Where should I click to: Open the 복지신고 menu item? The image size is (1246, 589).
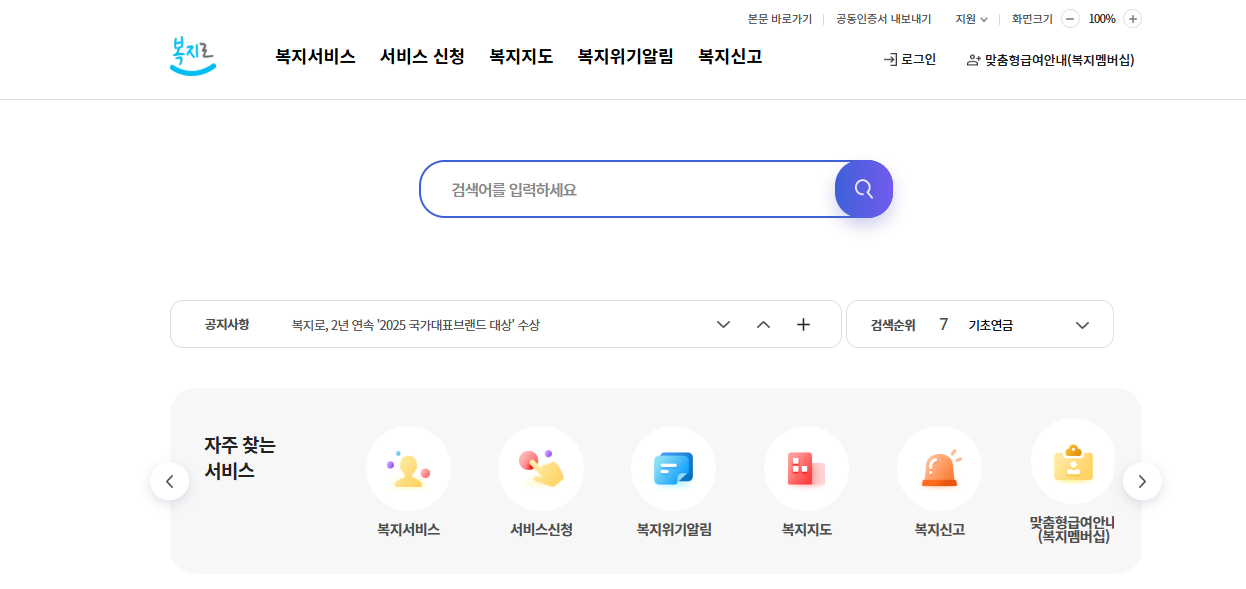coord(729,57)
